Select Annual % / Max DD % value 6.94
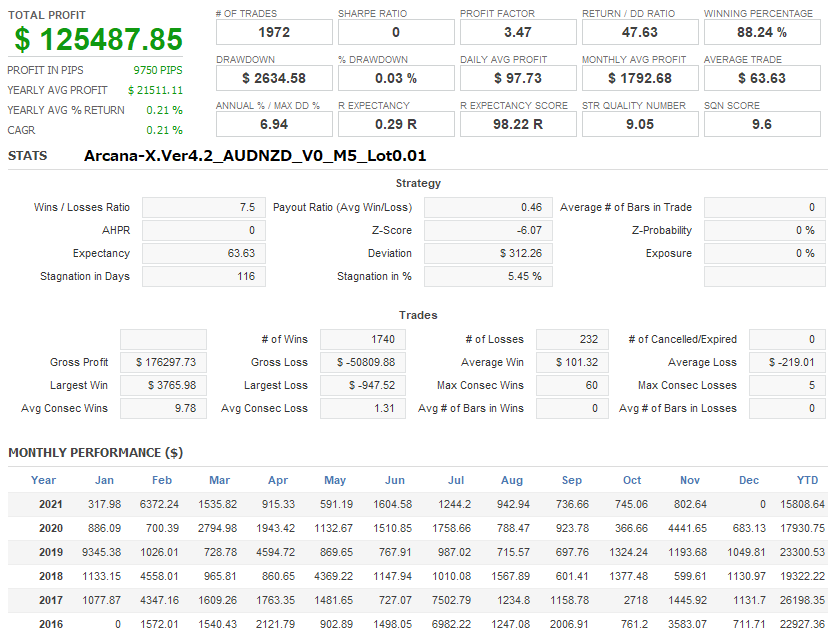 click(x=274, y=124)
